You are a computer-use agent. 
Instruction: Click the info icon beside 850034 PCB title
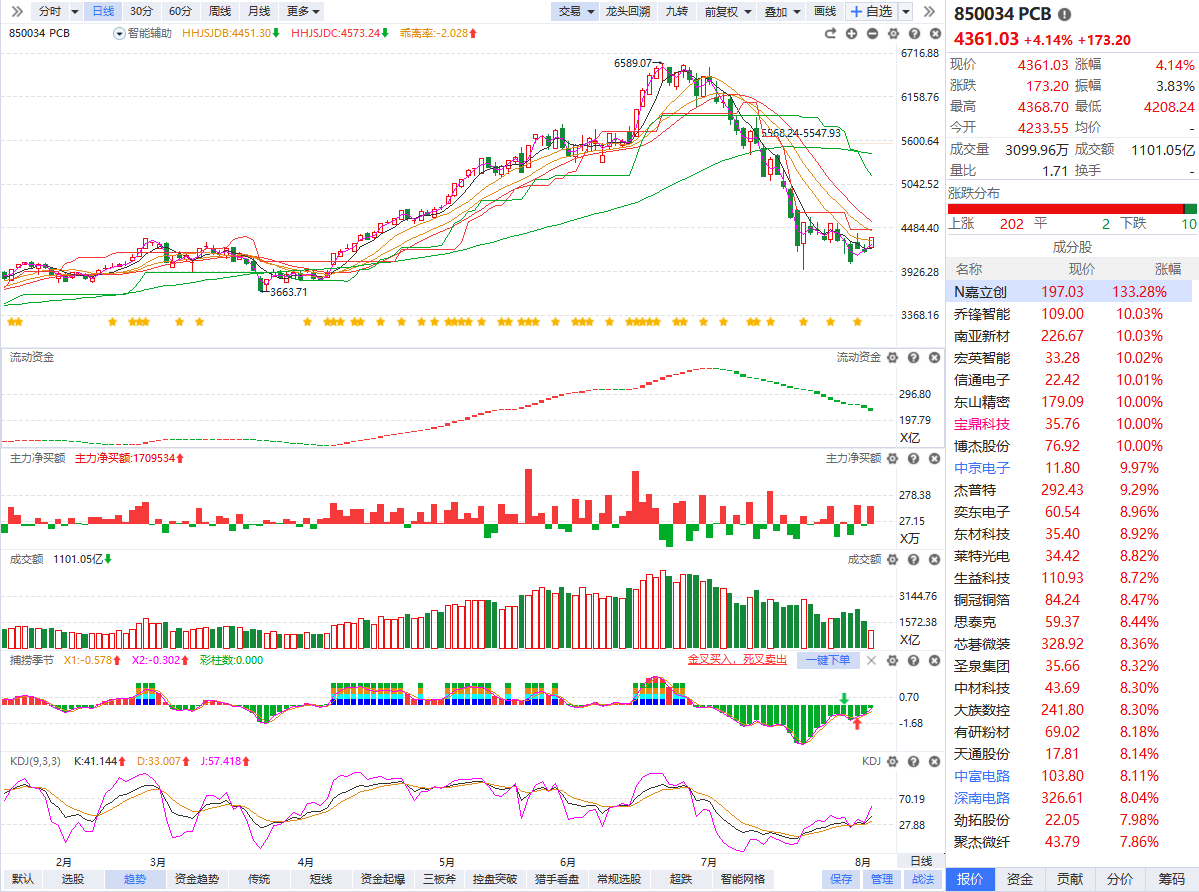1064,15
